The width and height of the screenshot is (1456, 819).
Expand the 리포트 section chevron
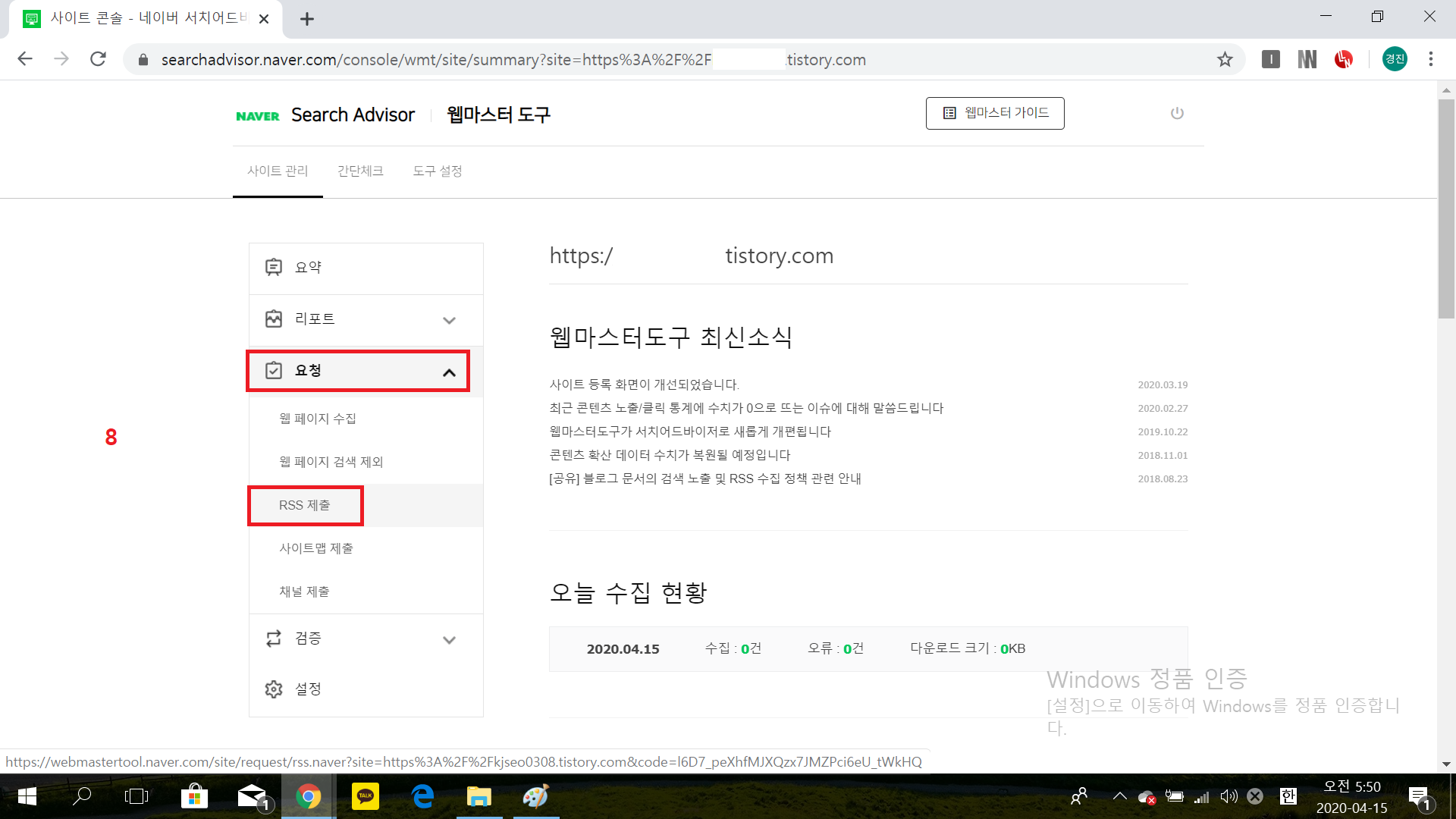click(449, 320)
